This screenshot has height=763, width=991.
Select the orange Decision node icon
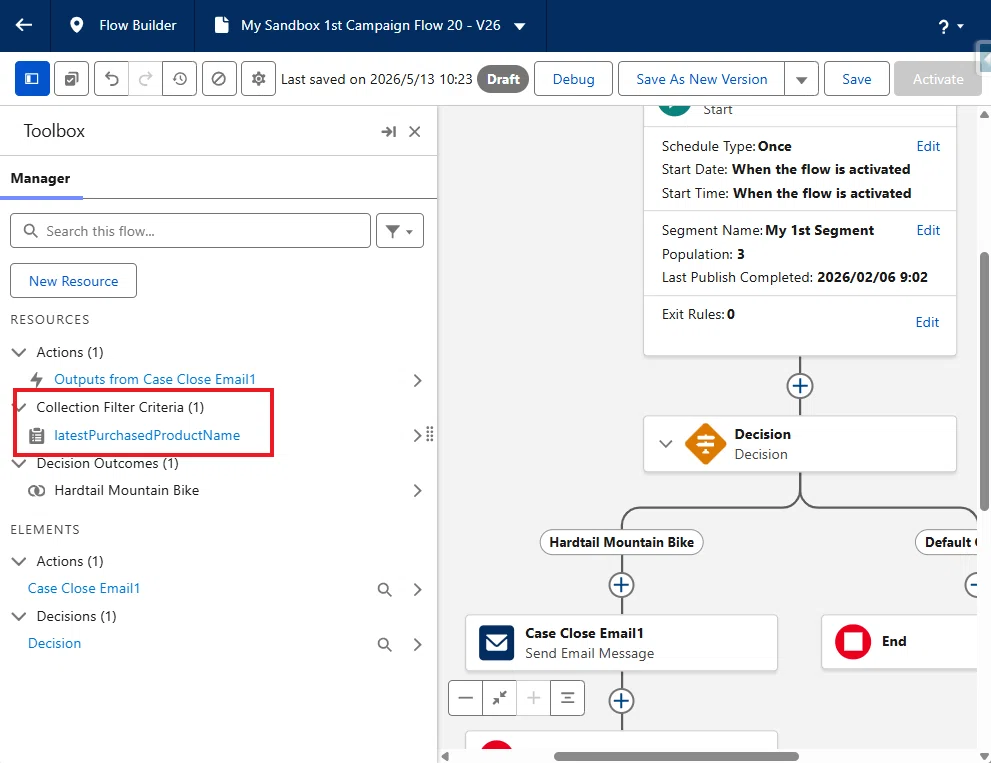pos(705,444)
